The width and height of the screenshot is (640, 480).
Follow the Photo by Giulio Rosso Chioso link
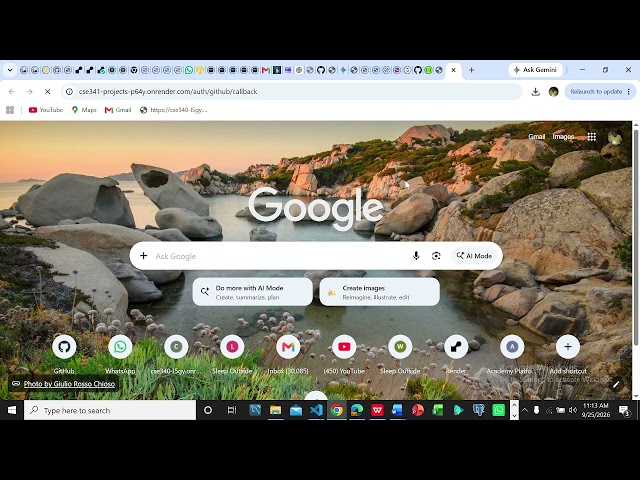pos(69,384)
